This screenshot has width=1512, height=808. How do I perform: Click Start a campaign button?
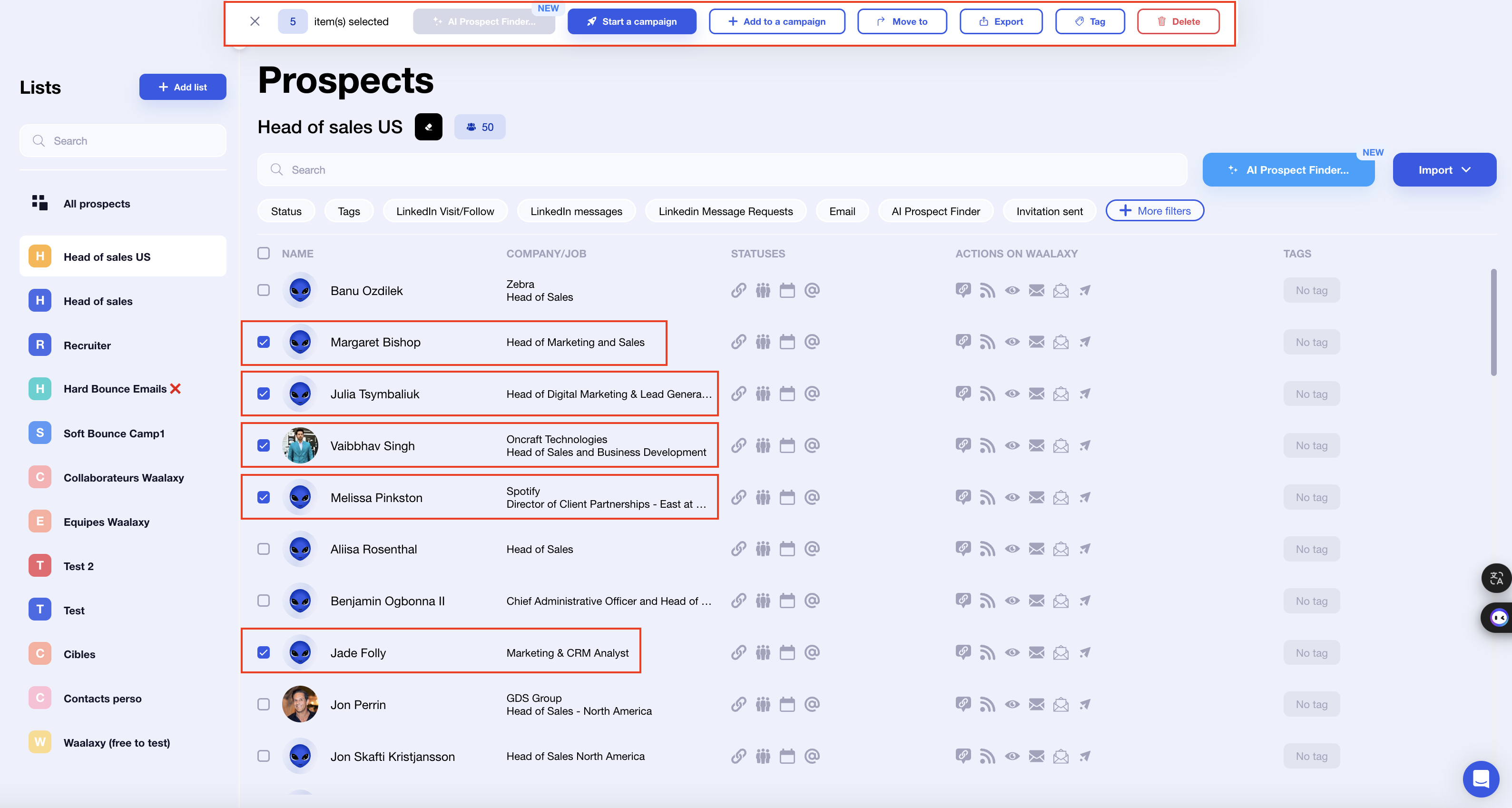633,22
